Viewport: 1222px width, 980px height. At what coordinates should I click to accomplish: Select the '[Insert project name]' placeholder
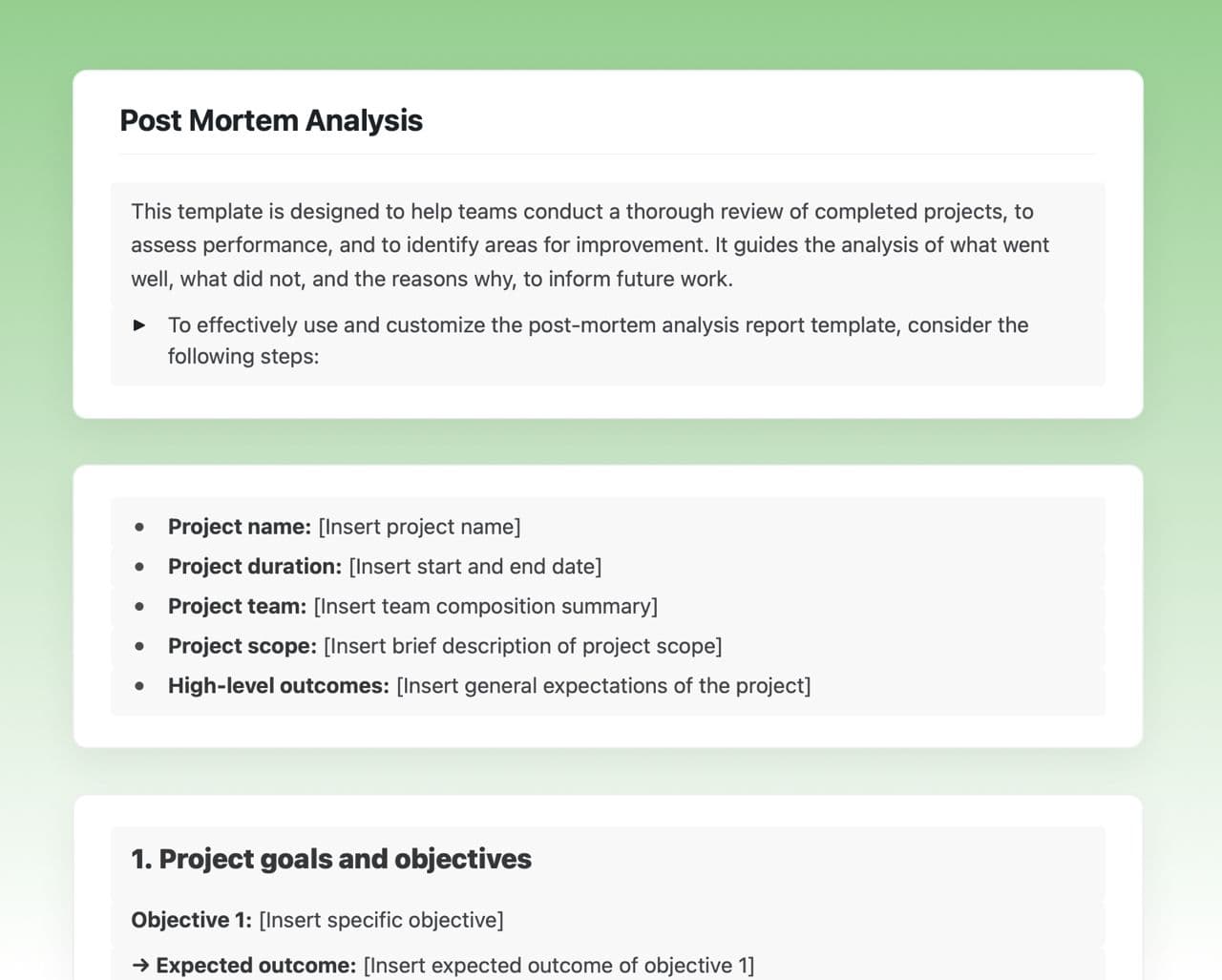point(419,527)
